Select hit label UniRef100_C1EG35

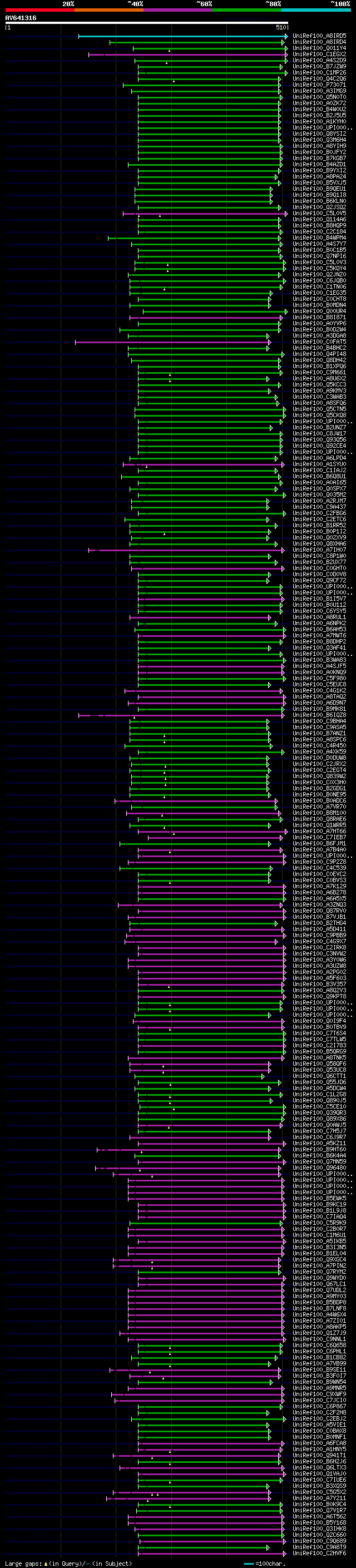click(x=319, y=293)
